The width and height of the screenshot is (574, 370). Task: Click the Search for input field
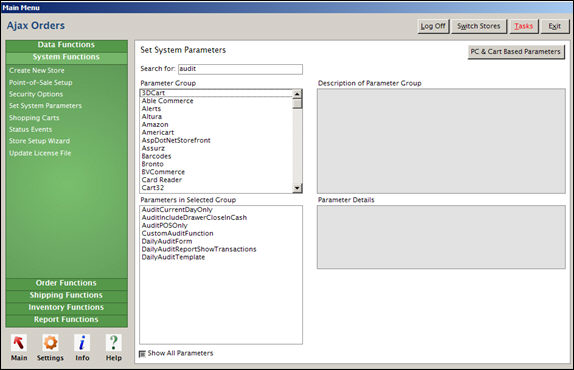tap(240, 69)
